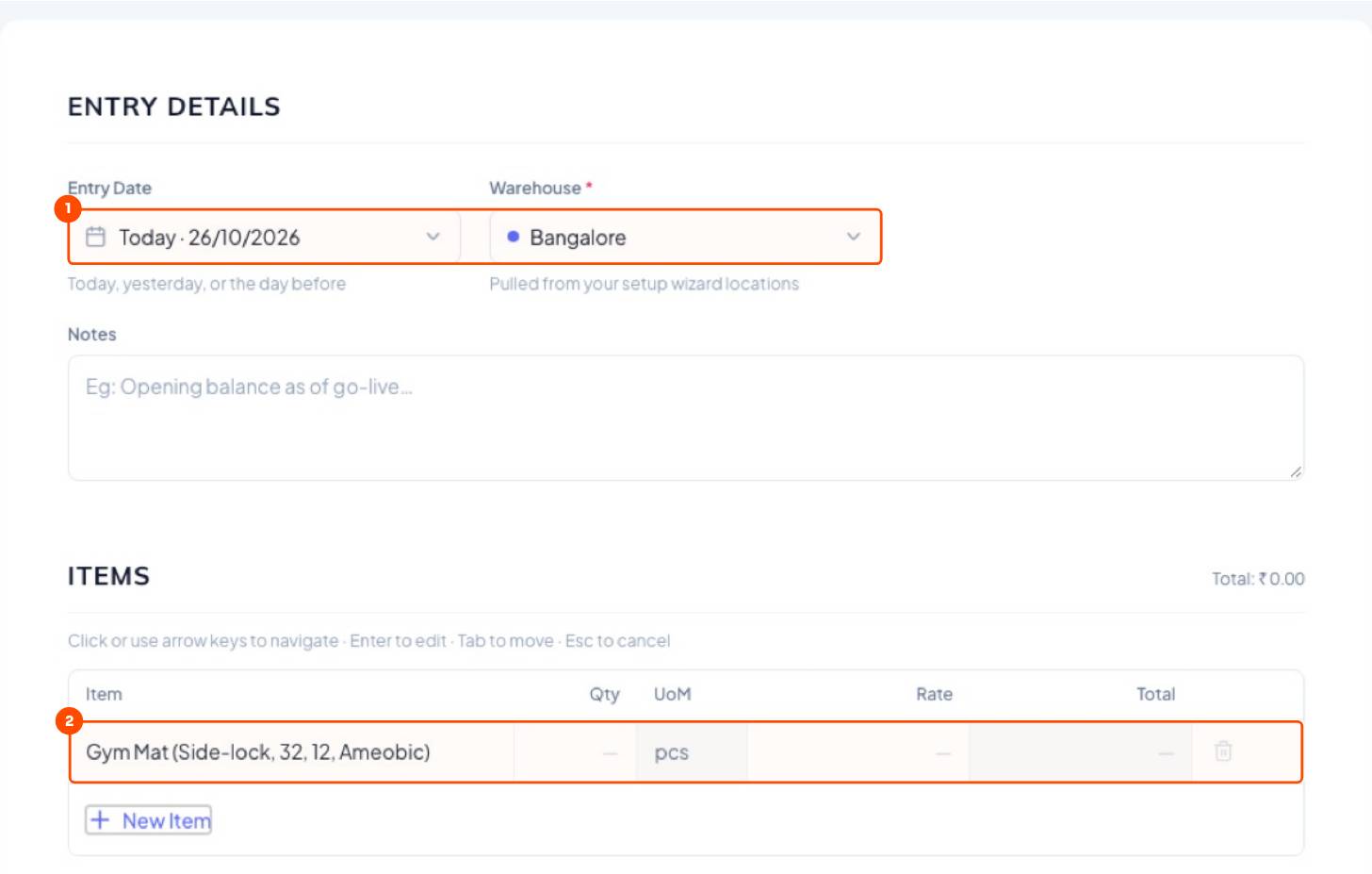Image resolution: width=1372 pixels, height=874 pixels.
Task: Select the Gym Mat item name cell
Action: pos(292,752)
